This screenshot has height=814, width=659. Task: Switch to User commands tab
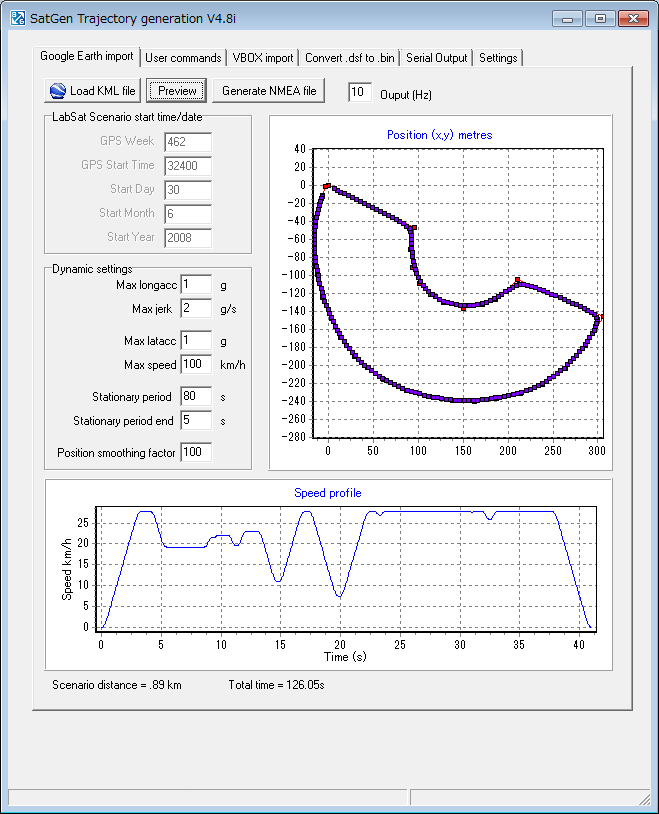pyautogui.click(x=183, y=58)
